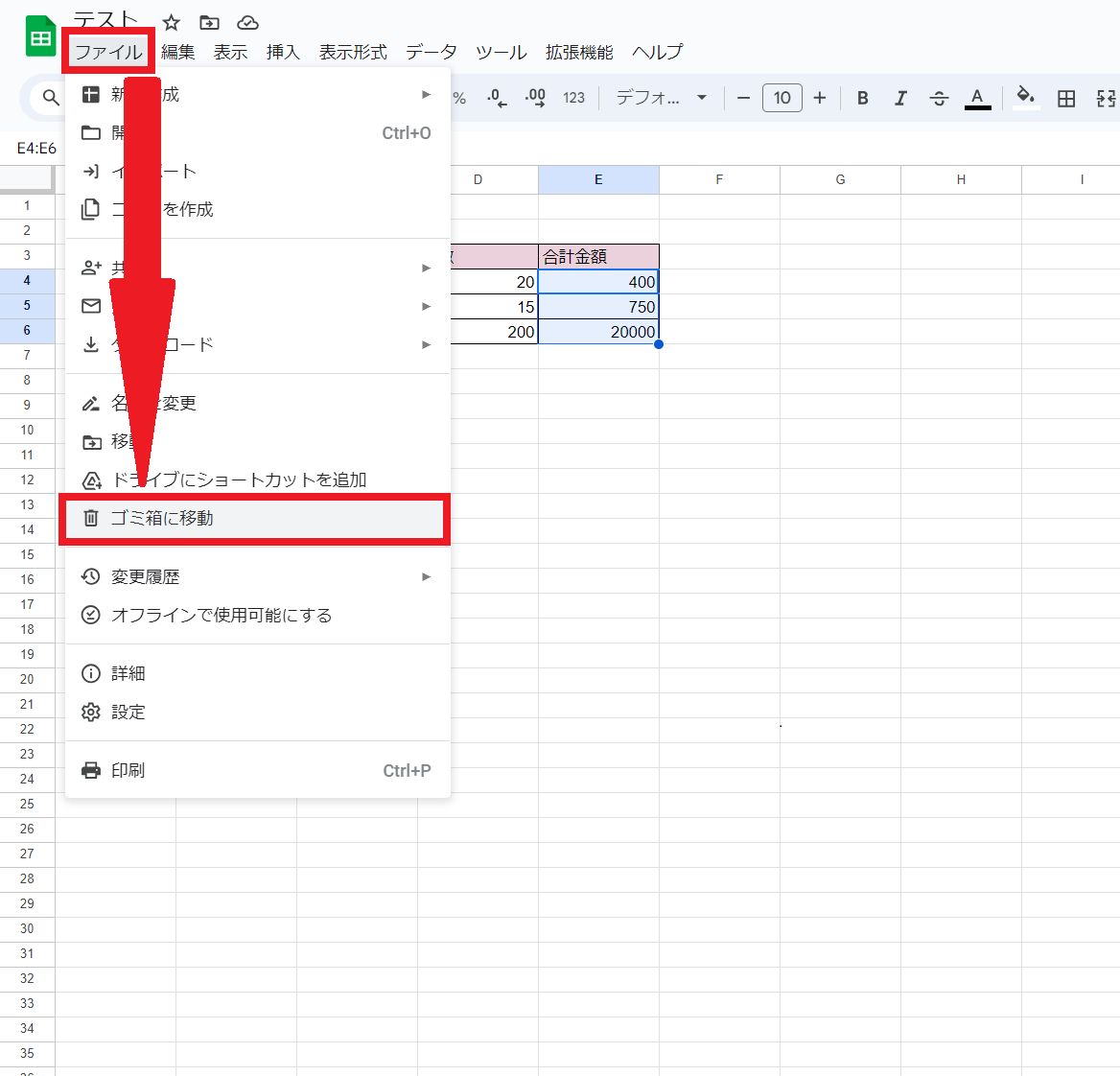This screenshot has height=1076, width=1120.
Task: Click the decrease decimal places icon
Action: 497,98
